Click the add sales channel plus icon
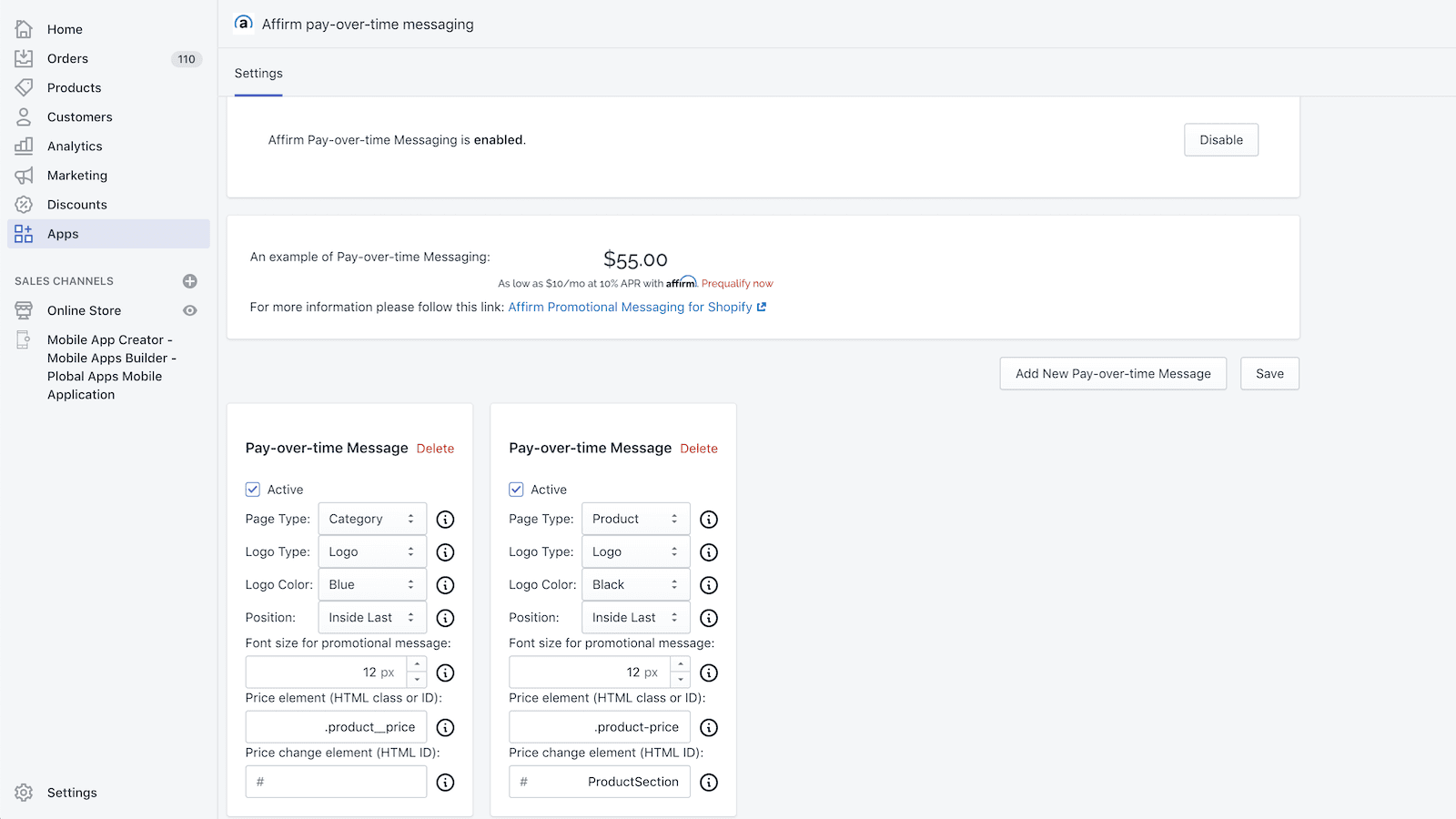 189,281
